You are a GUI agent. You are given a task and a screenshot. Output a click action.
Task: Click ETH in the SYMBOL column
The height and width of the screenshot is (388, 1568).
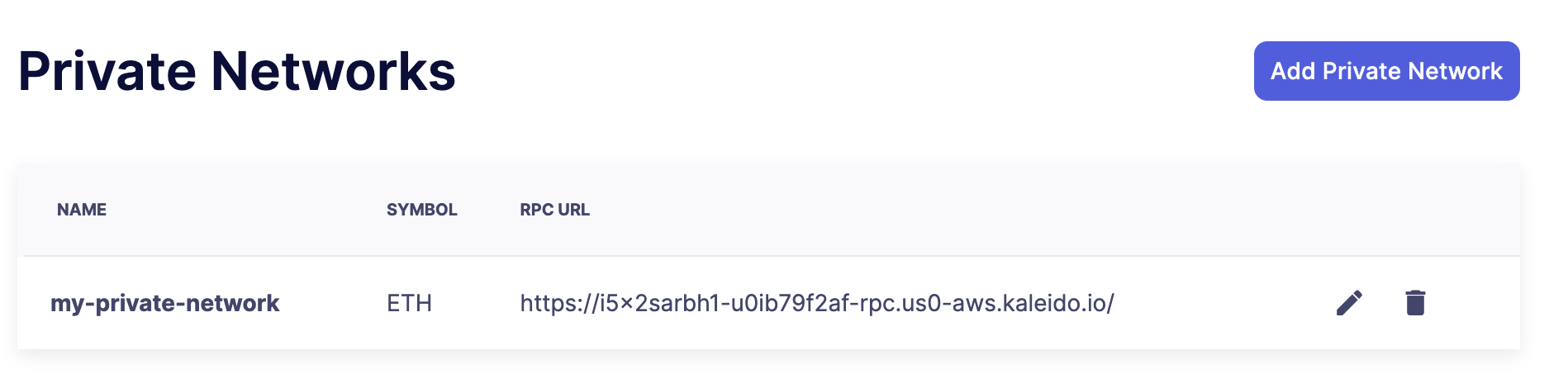409,303
